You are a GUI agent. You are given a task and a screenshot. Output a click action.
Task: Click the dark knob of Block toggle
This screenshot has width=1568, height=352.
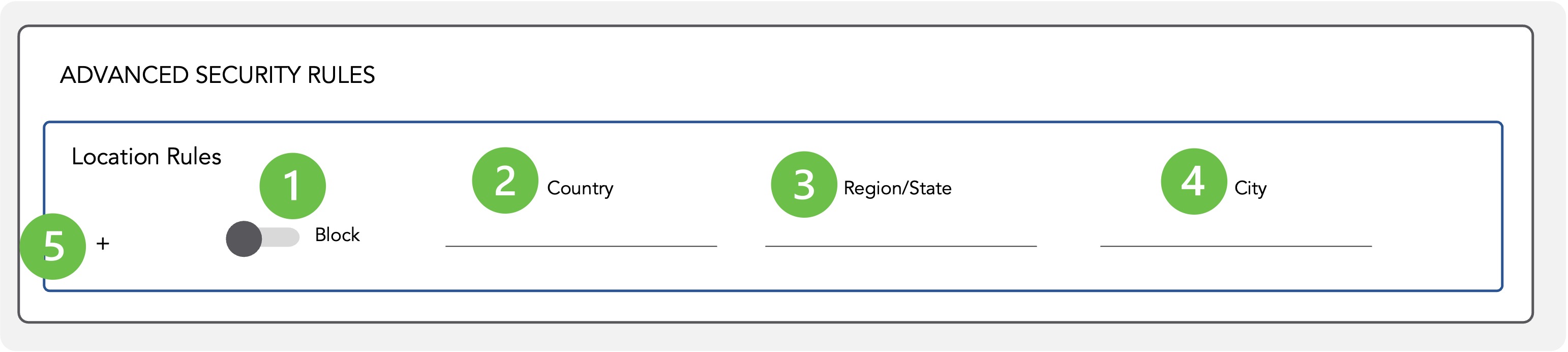(244, 239)
